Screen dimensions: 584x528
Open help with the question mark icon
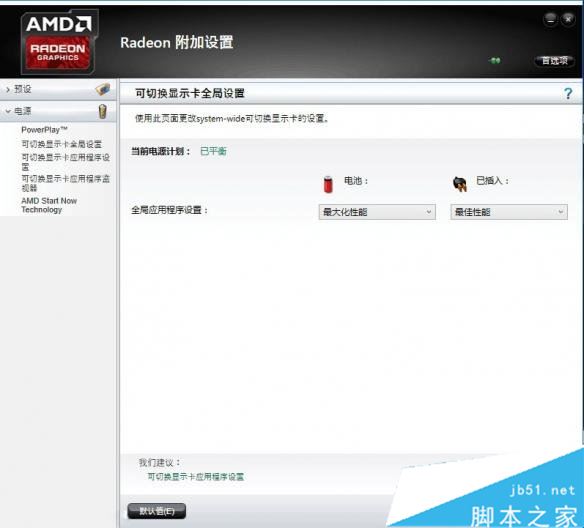tap(568, 93)
